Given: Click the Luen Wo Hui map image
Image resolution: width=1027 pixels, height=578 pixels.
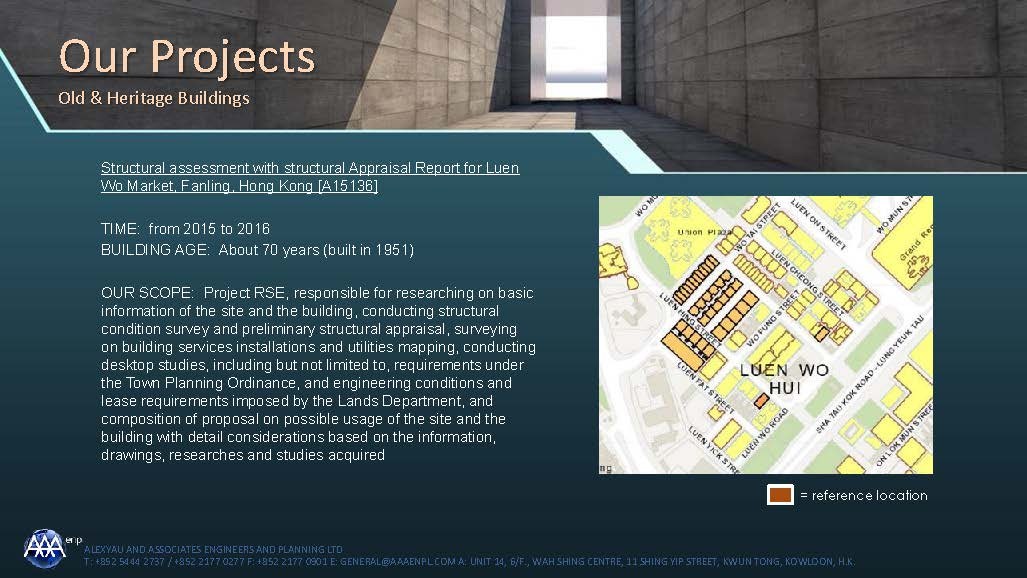Looking at the screenshot, I should (x=765, y=334).
